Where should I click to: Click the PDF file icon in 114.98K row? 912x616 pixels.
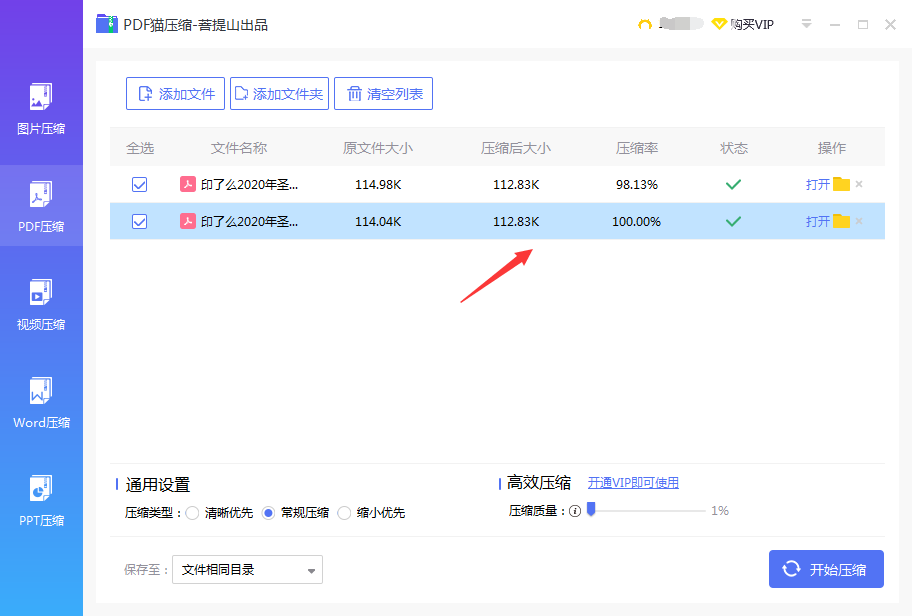tap(187, 184)
